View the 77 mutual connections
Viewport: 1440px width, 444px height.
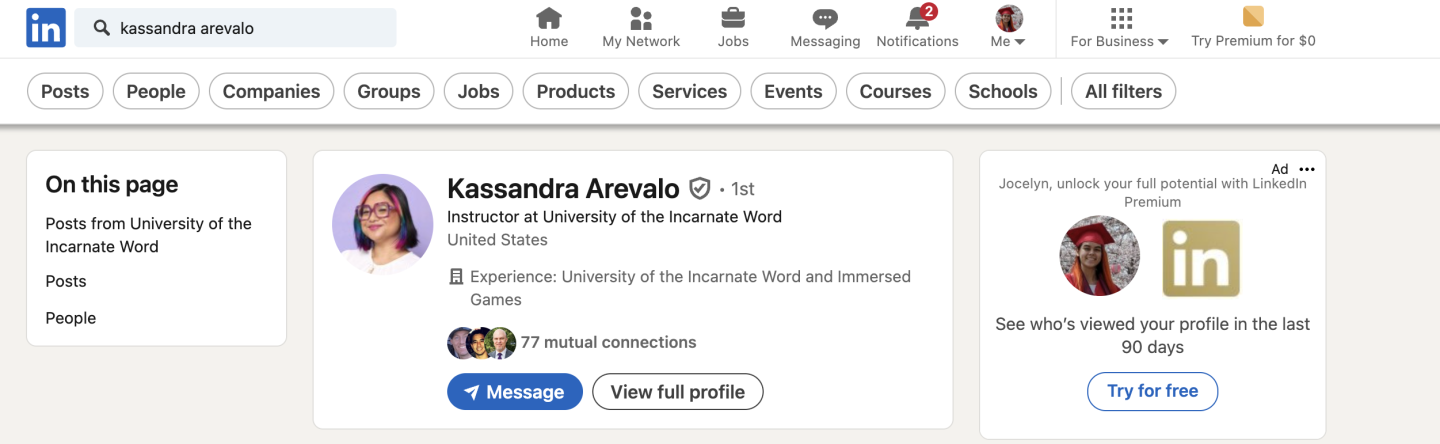click(x=608, y=342)
